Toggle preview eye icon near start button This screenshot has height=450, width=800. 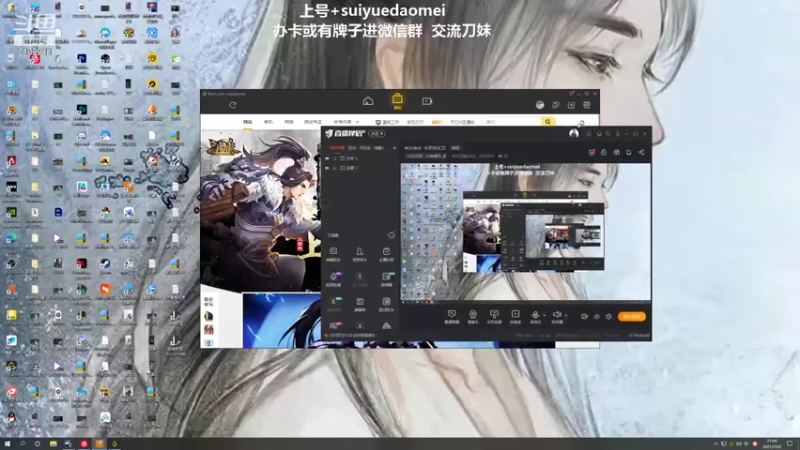point(596,316)
